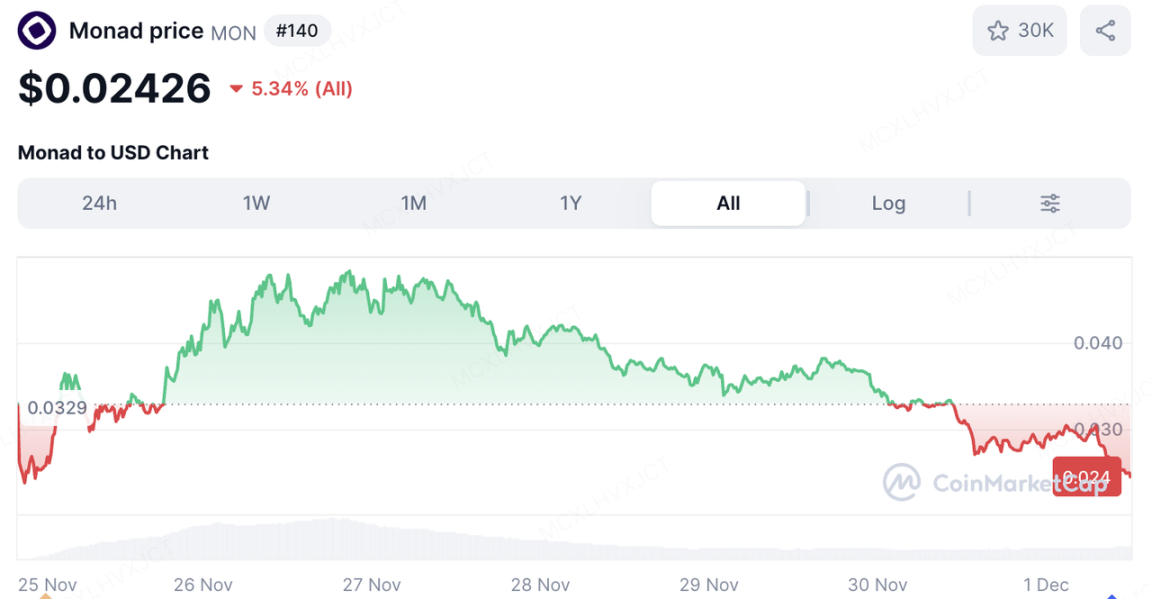Click the Monad purple logo icon
The image size is (1152, 599).
tap(38, 31)
